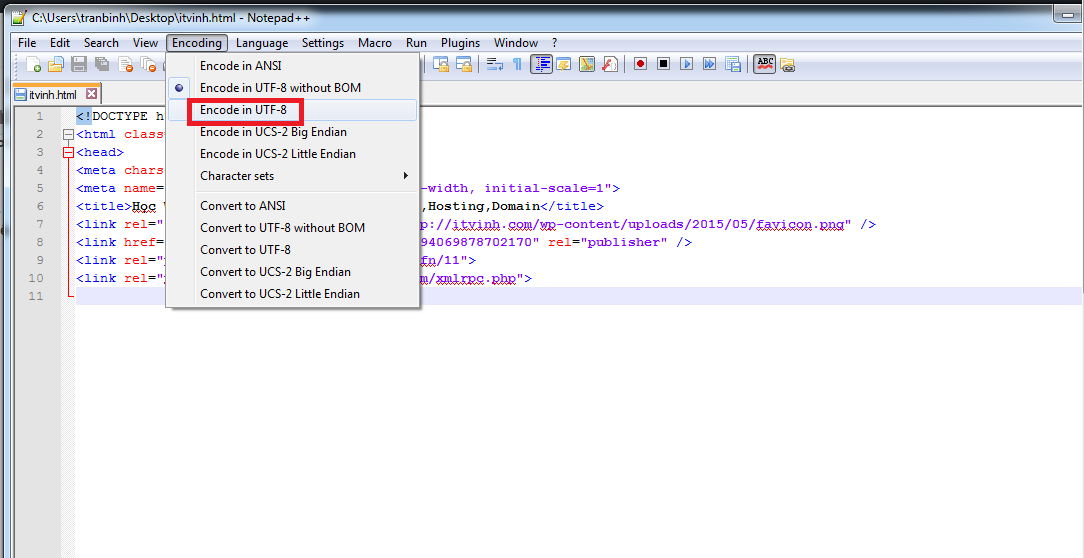Open the Window menu
Image resolution: width=1084 pixels, height=558 pixels.
pyautogui.click(x=516, y=43)
